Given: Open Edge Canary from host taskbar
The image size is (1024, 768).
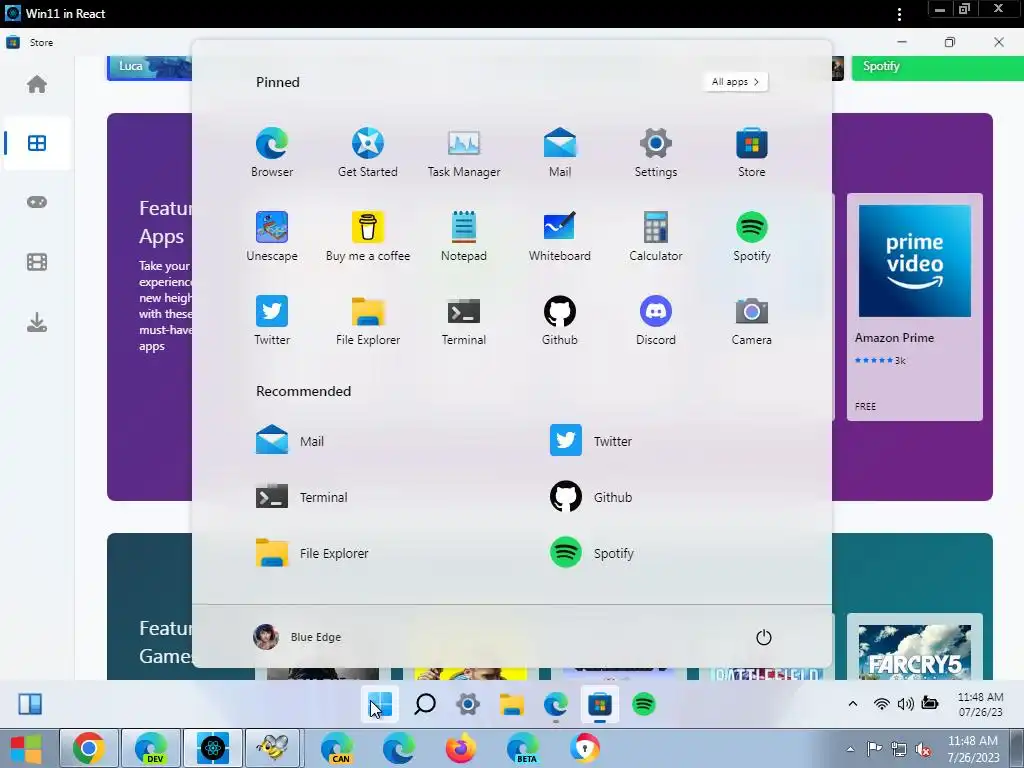Looking at the screenshot, I should (337, 748).
